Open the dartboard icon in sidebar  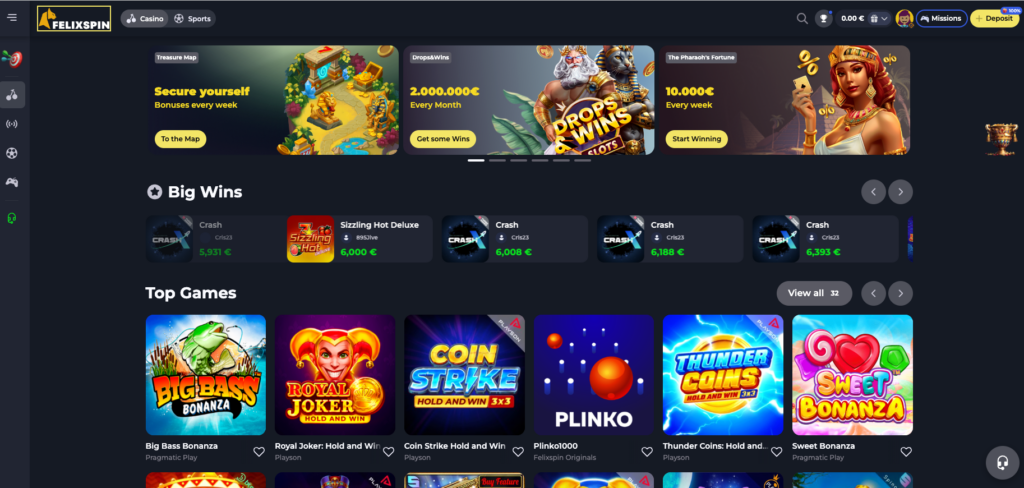[x=12, y=59]
